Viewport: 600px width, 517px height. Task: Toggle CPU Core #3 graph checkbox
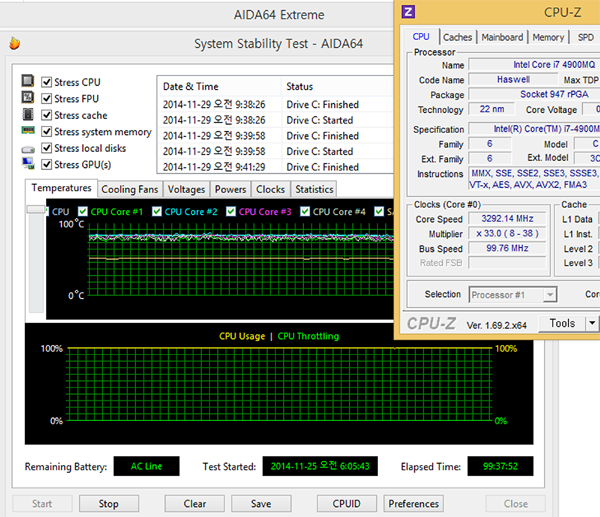click(231, 212)
